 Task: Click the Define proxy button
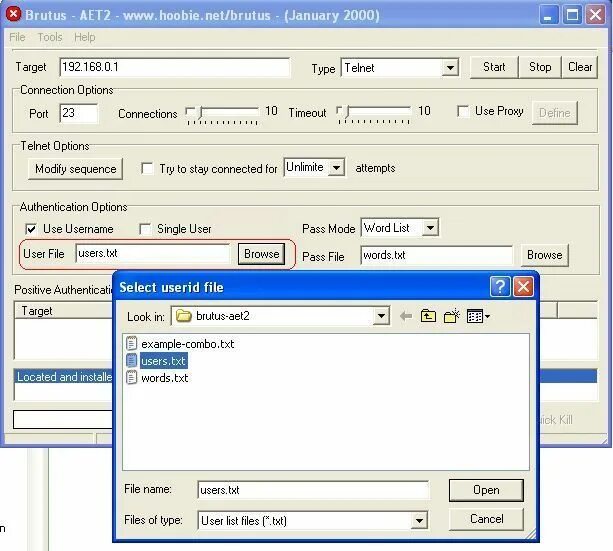click(x=554, y=113)
